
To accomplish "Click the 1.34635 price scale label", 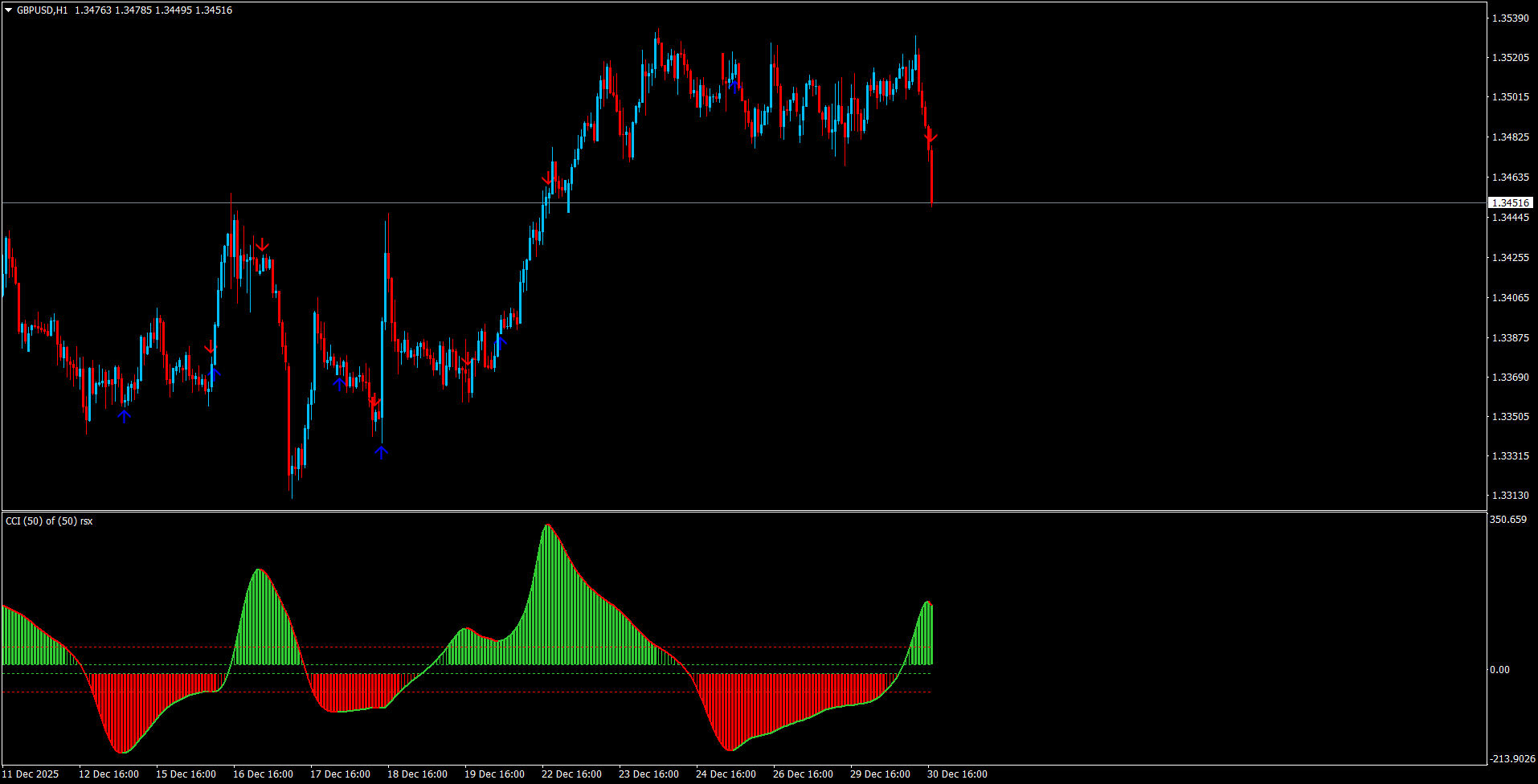I will coord(1511,178).
